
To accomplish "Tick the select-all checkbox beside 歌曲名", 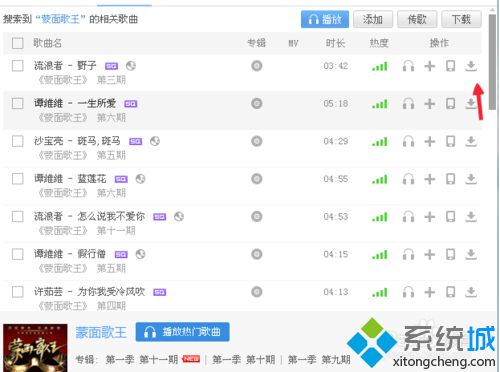I will coord(17,43).
